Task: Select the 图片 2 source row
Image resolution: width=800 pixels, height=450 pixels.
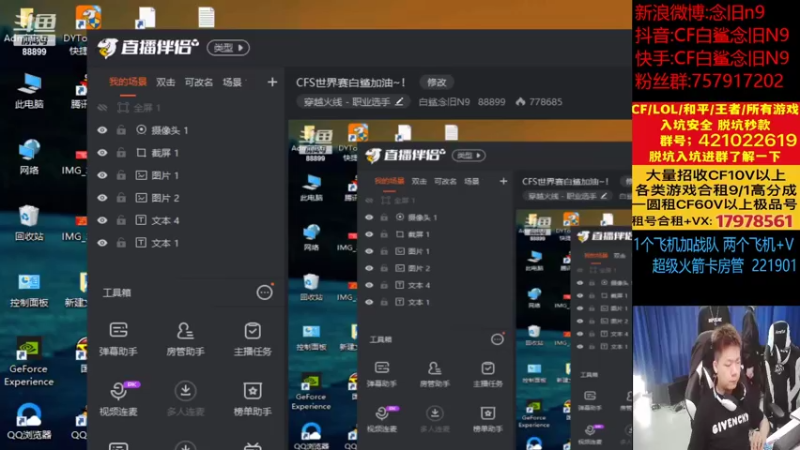Action: pos(186,197)
